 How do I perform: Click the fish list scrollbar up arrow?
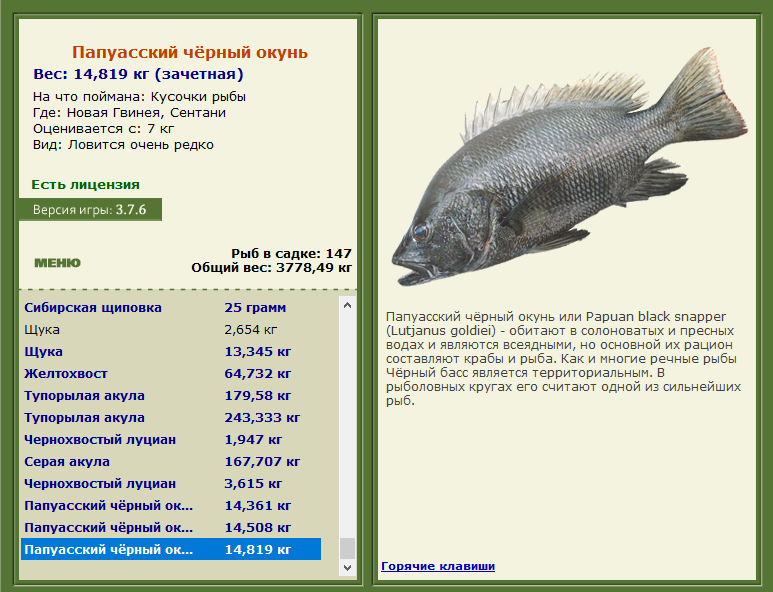[x=347, y=305]
